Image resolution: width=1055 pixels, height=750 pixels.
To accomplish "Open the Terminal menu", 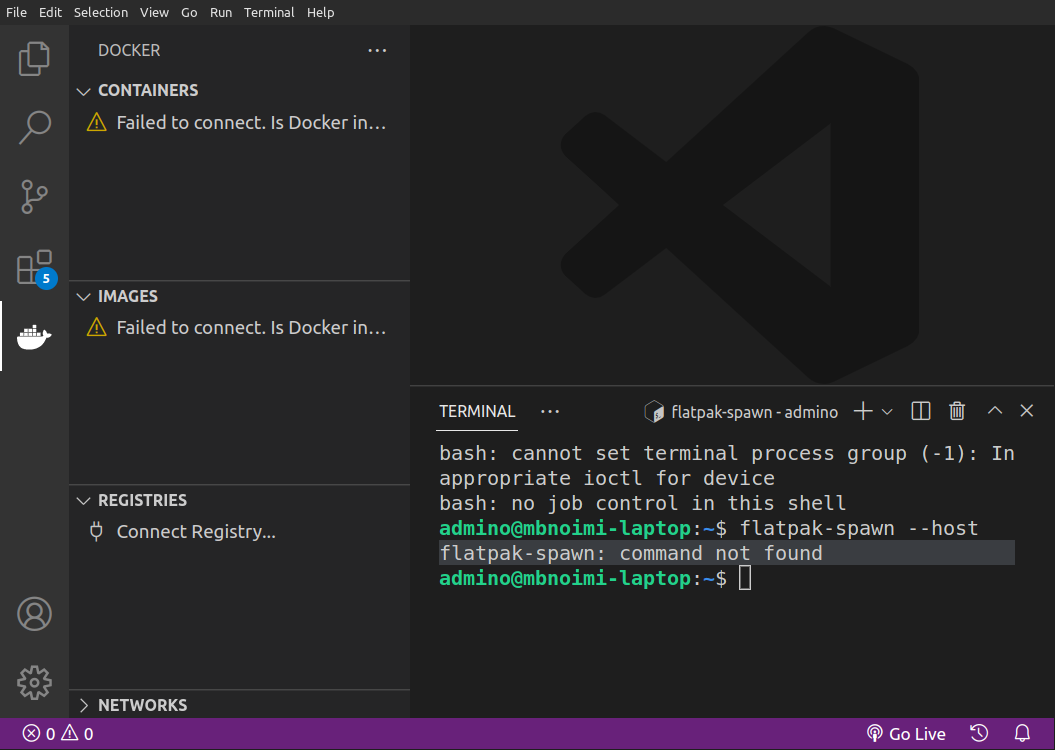I will click(x=269, y=12).
